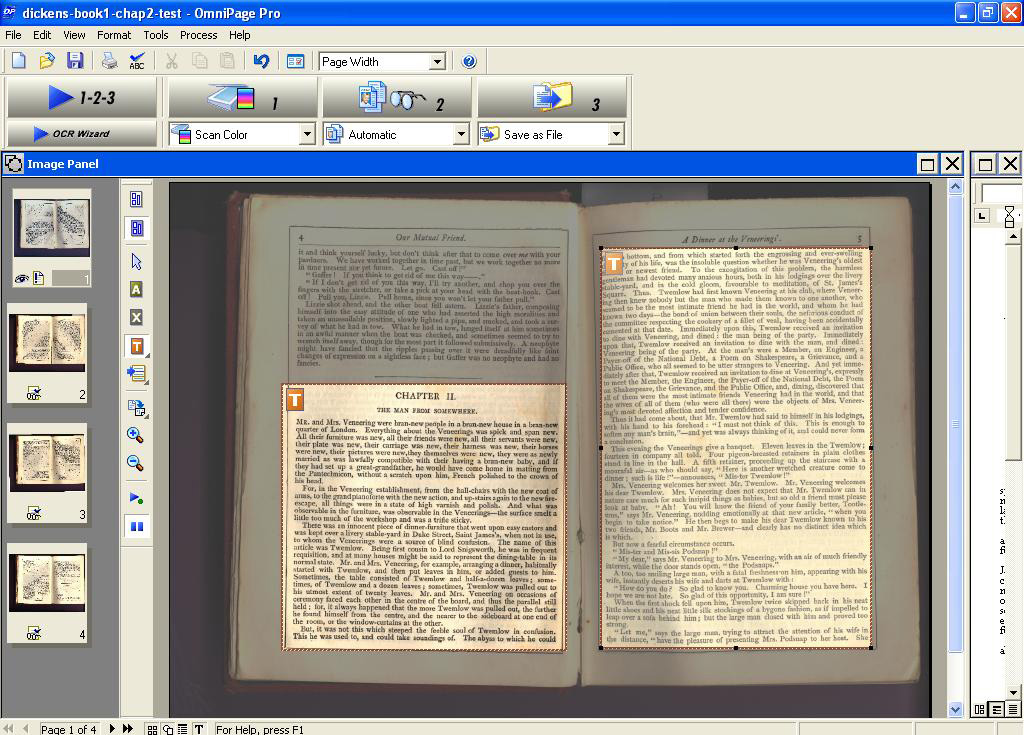This screenshot has width=1024, height=735.
Task: Maximize the Image Panel
Action: [x=927, y=164]
